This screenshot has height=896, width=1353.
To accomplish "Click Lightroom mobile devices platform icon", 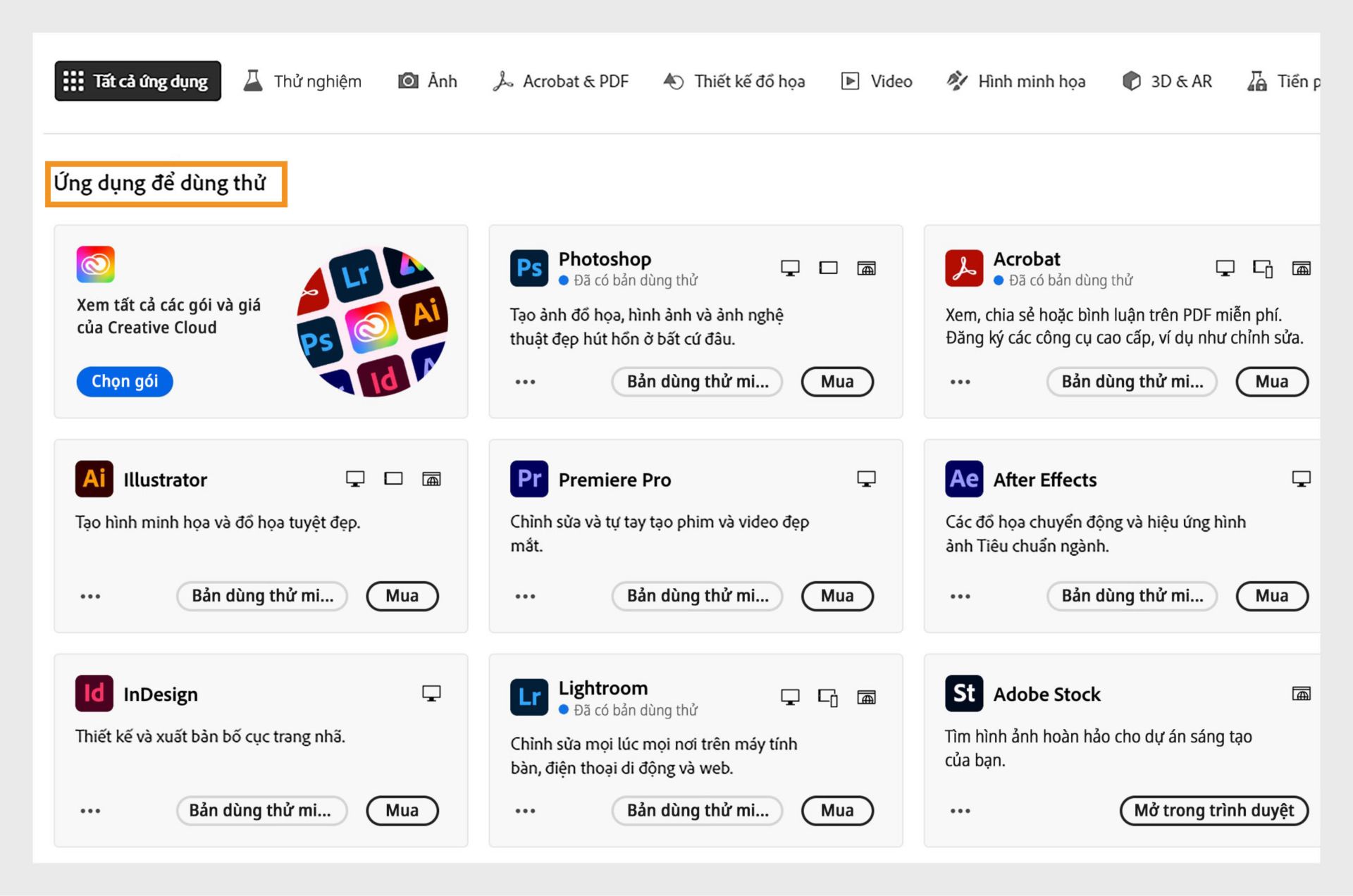I will tap(828, 697).
